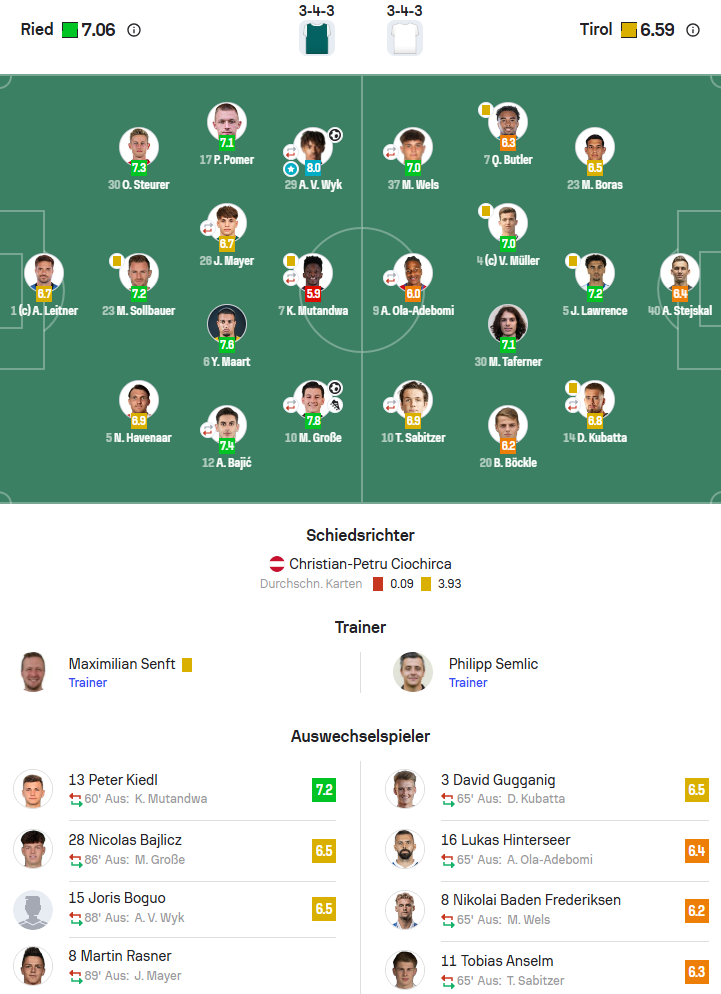The height and width of the screenshot is (994, 721).
Task: Open substitute Peter Kiedl's profile
Action: tap(113, 780)
